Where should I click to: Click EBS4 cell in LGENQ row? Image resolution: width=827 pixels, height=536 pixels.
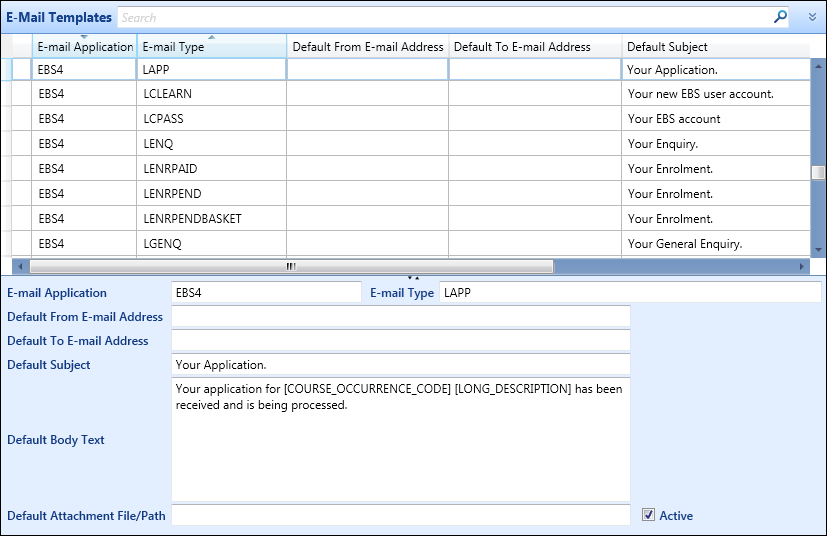coord(84,244)
